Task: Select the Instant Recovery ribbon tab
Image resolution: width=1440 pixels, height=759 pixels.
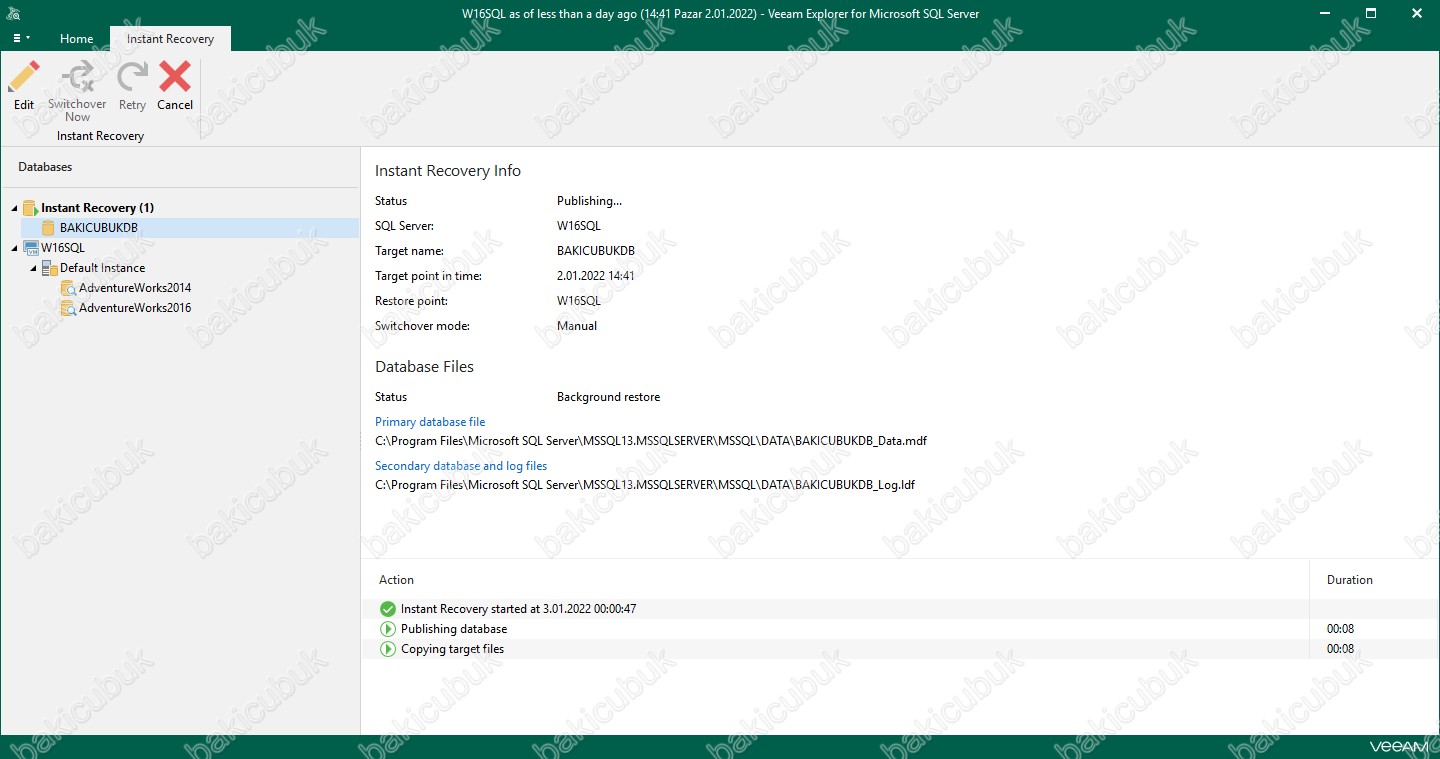Action: [170, 39]
